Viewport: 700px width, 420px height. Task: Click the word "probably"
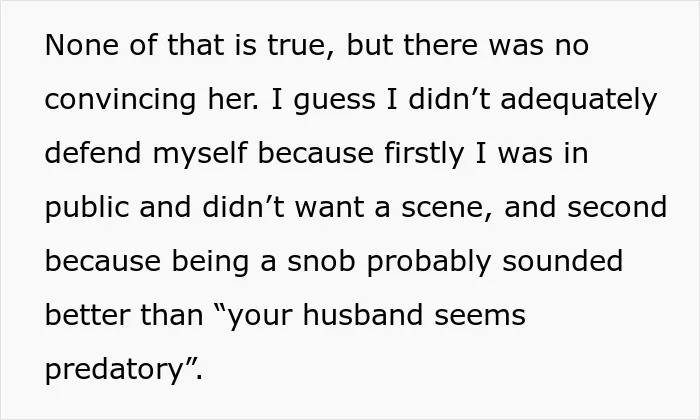point(429,262)
